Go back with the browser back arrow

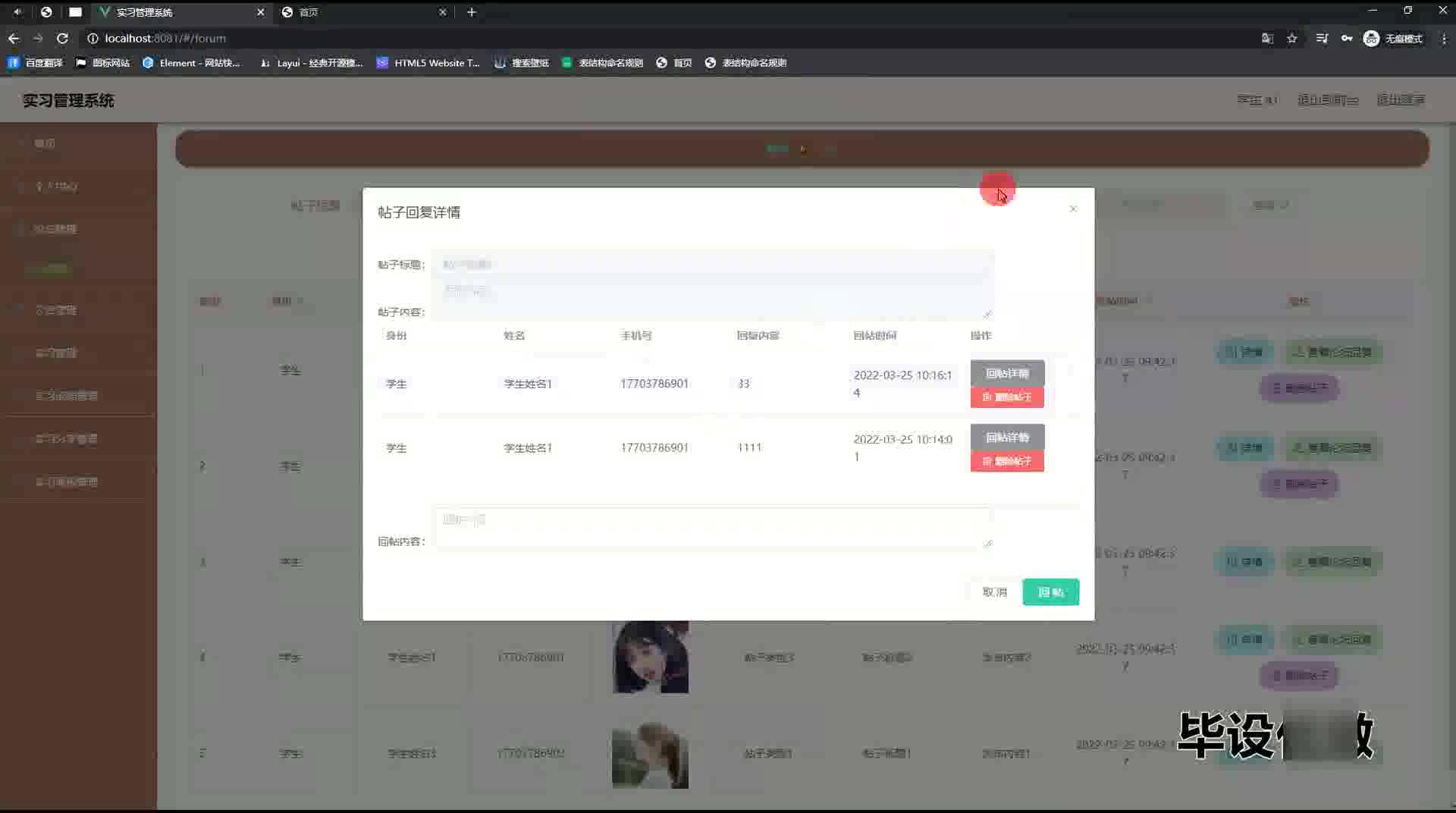(14, 39)
